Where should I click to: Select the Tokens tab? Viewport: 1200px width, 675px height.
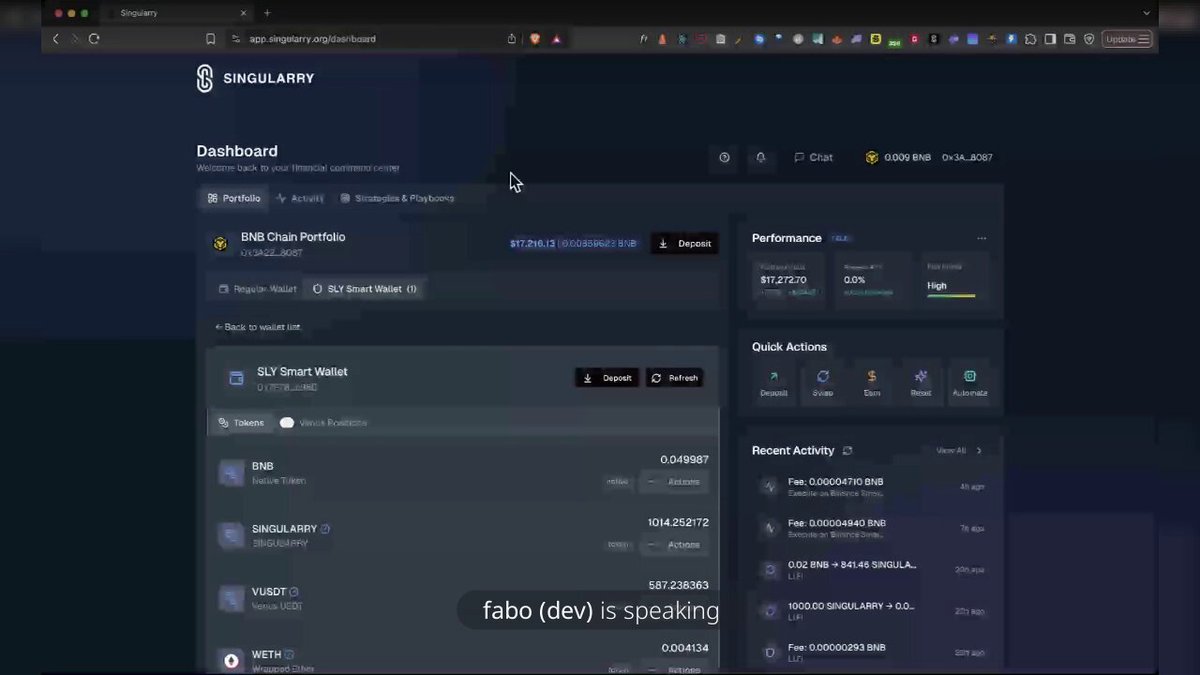[241, 423]
